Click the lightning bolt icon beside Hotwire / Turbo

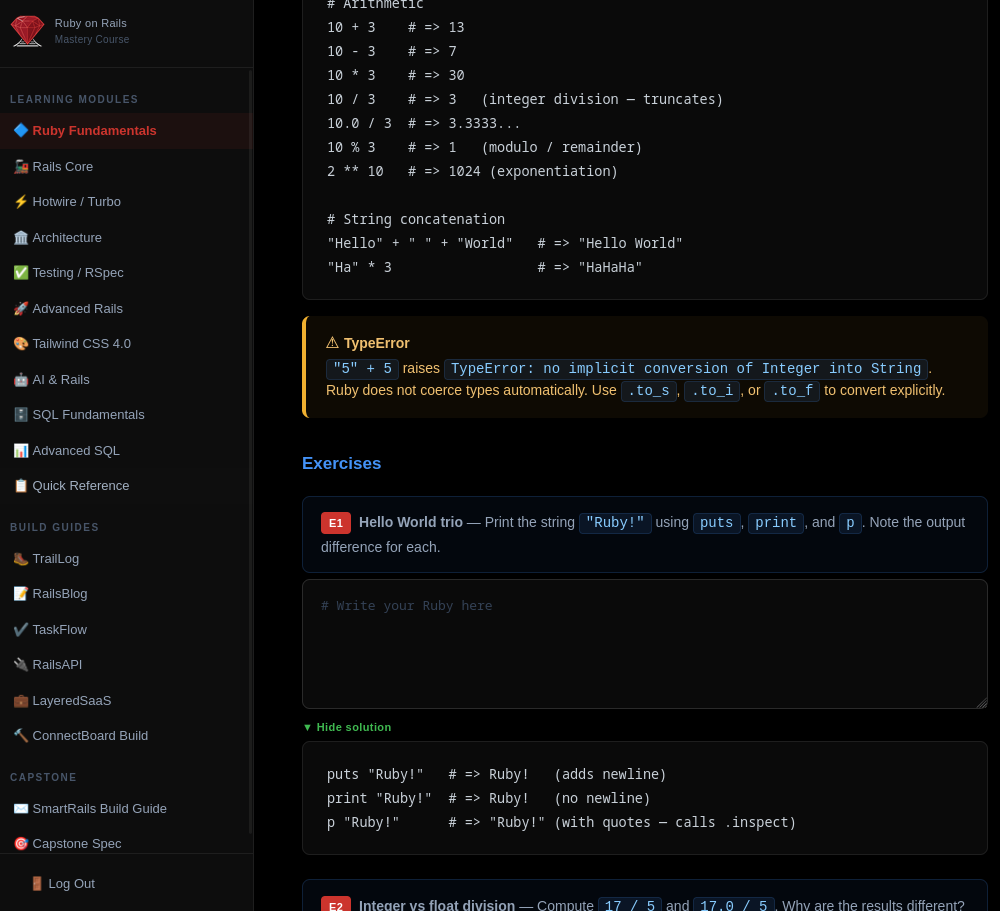click(x=21, y=202)
